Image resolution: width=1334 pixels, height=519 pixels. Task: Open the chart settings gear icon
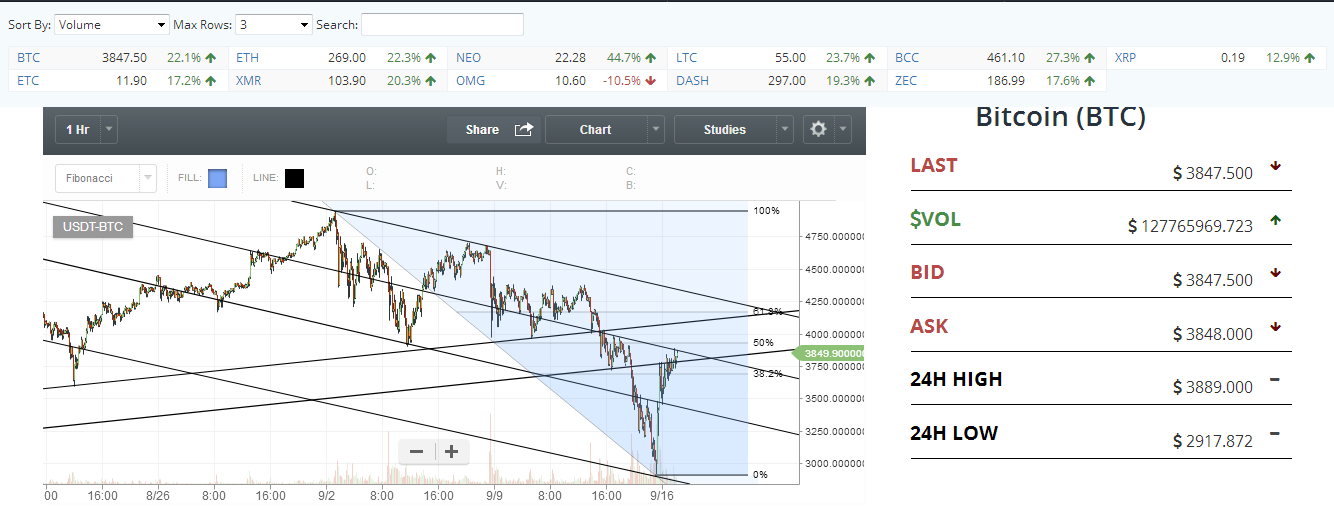[818, 129]
